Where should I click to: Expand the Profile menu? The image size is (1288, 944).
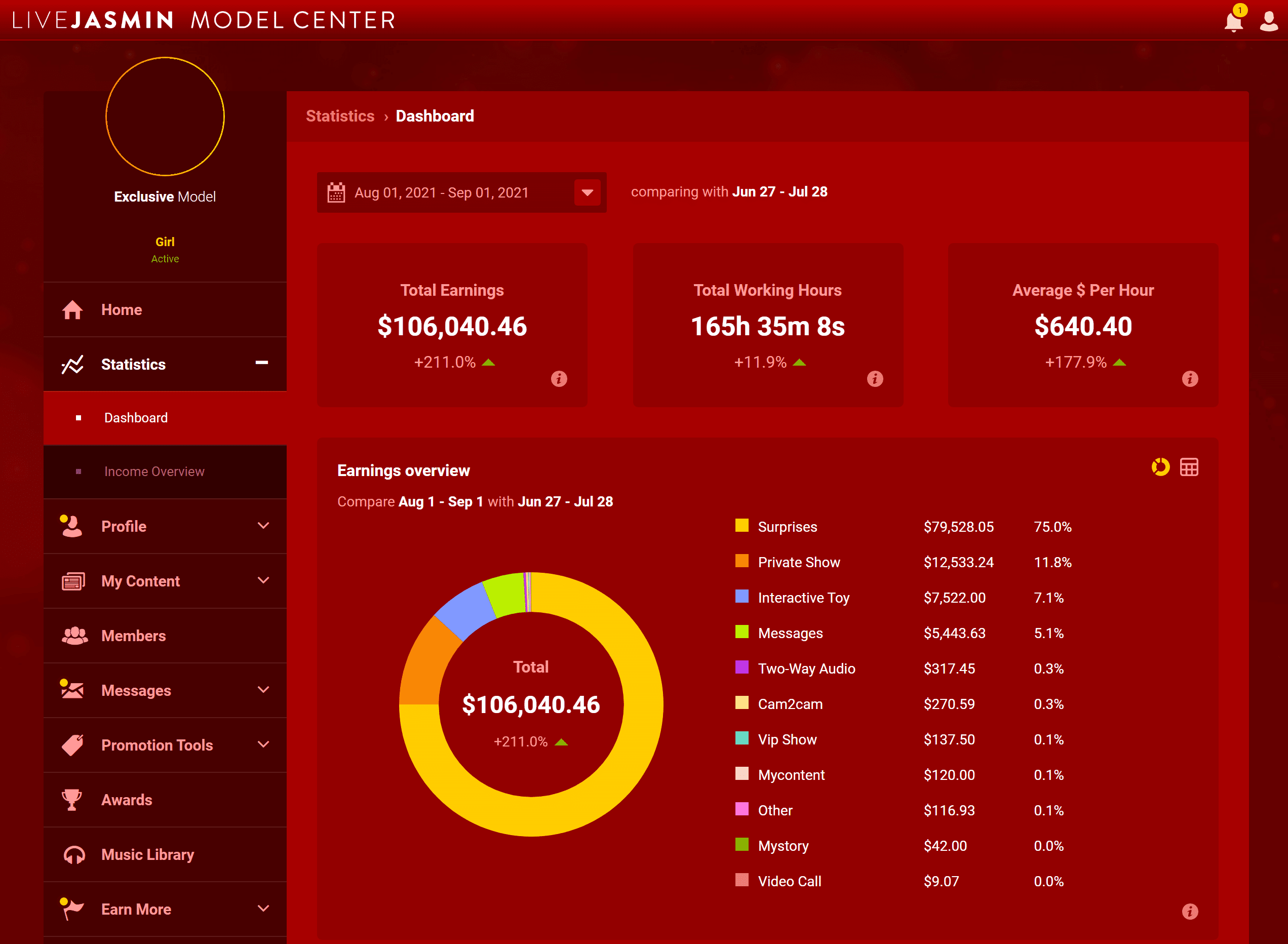(263, 526)
